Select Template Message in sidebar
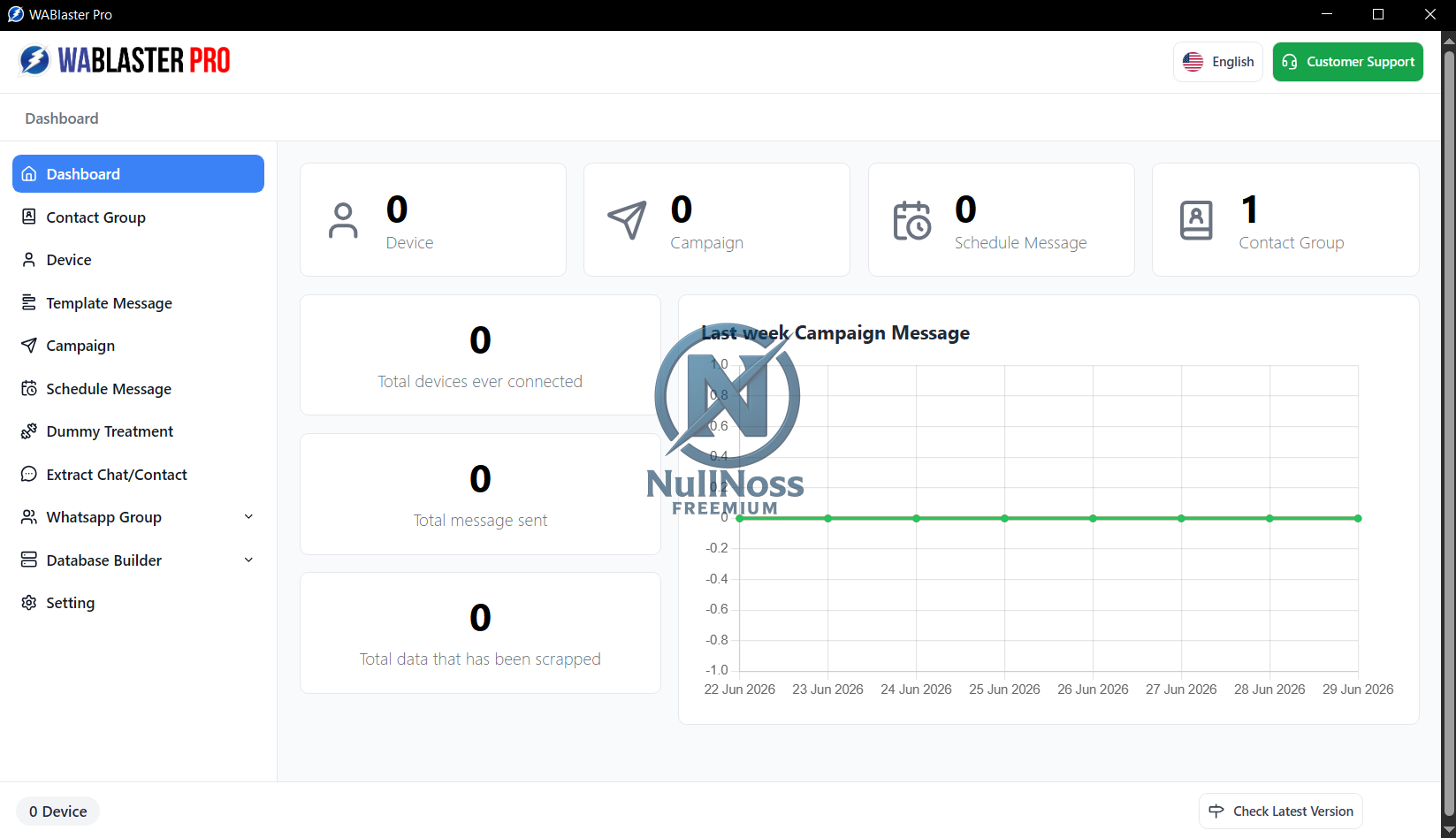Viewport: 1456px width, 838px height. point(138,302)
